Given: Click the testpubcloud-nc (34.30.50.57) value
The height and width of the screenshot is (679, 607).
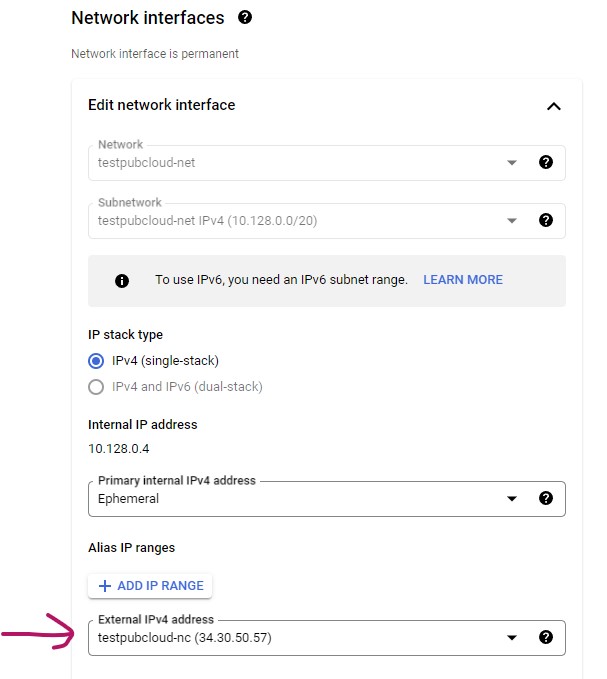Looking at the screenshot, I should [x=185, y=637].
